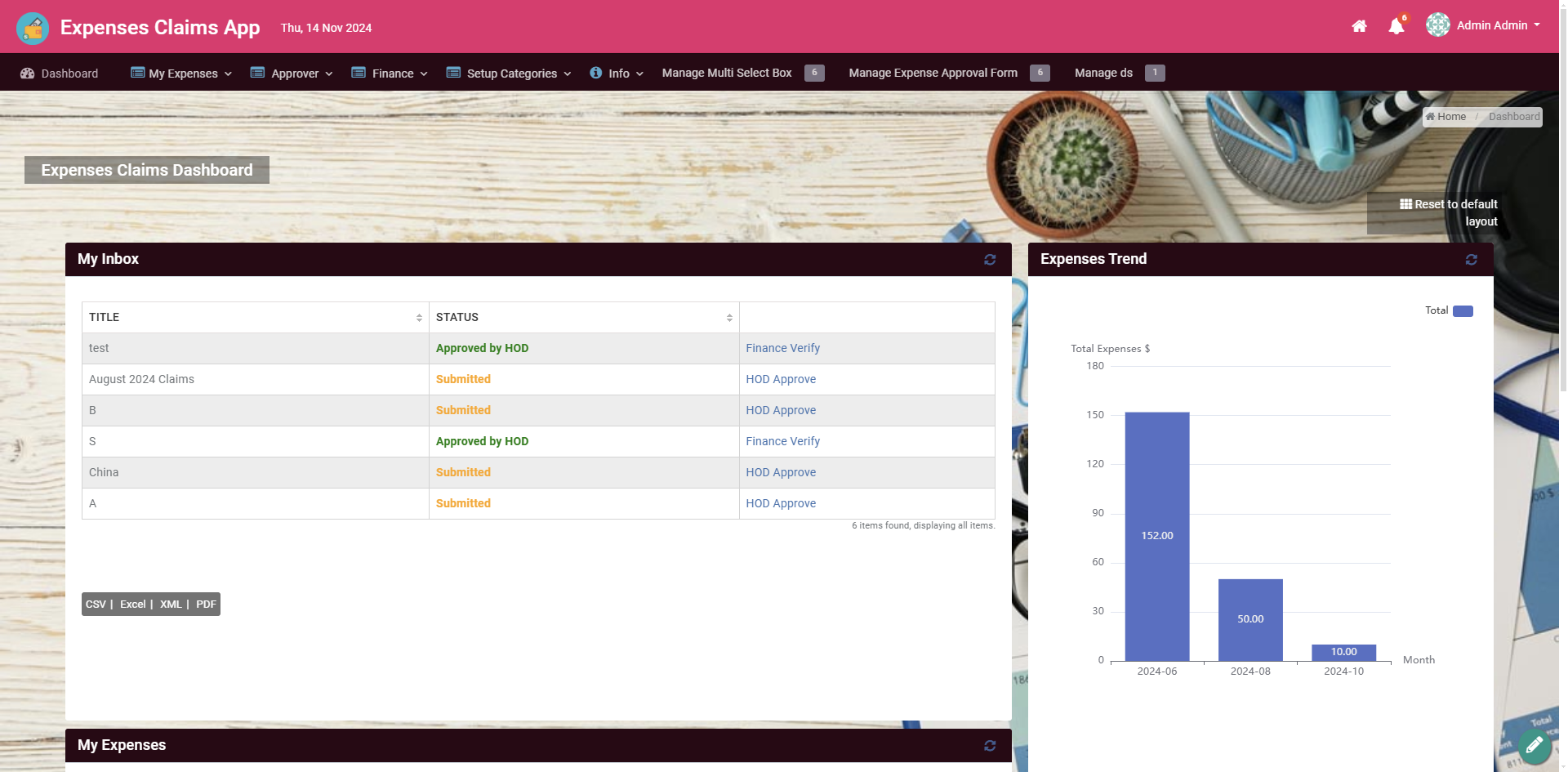
Task: Click Finance Verify for row S
Action: pos(782,441)
